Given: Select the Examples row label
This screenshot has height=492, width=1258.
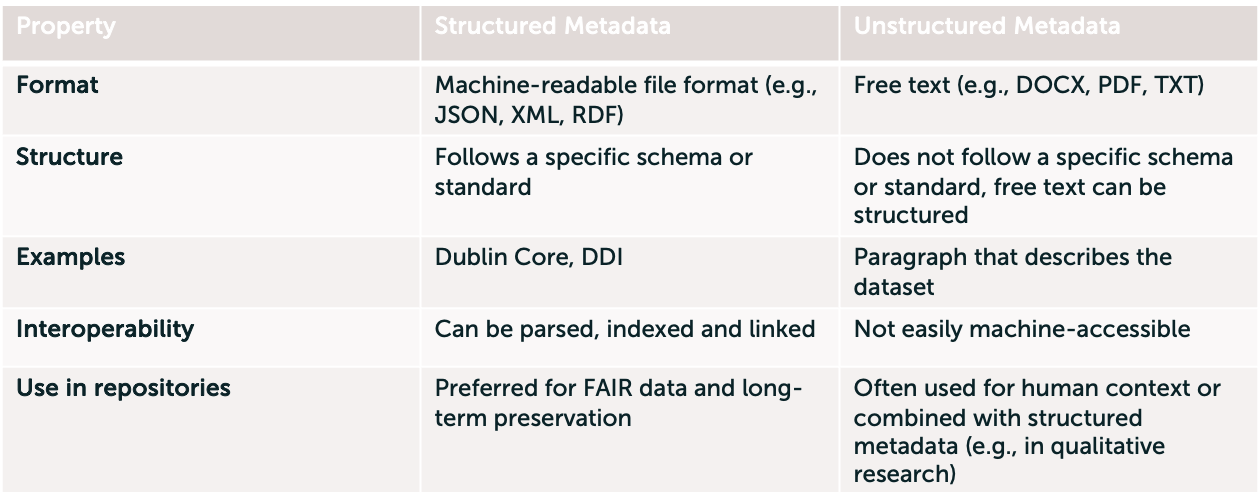Looking at the screenshot, I should pyautogui.click(x=70, y=257).
